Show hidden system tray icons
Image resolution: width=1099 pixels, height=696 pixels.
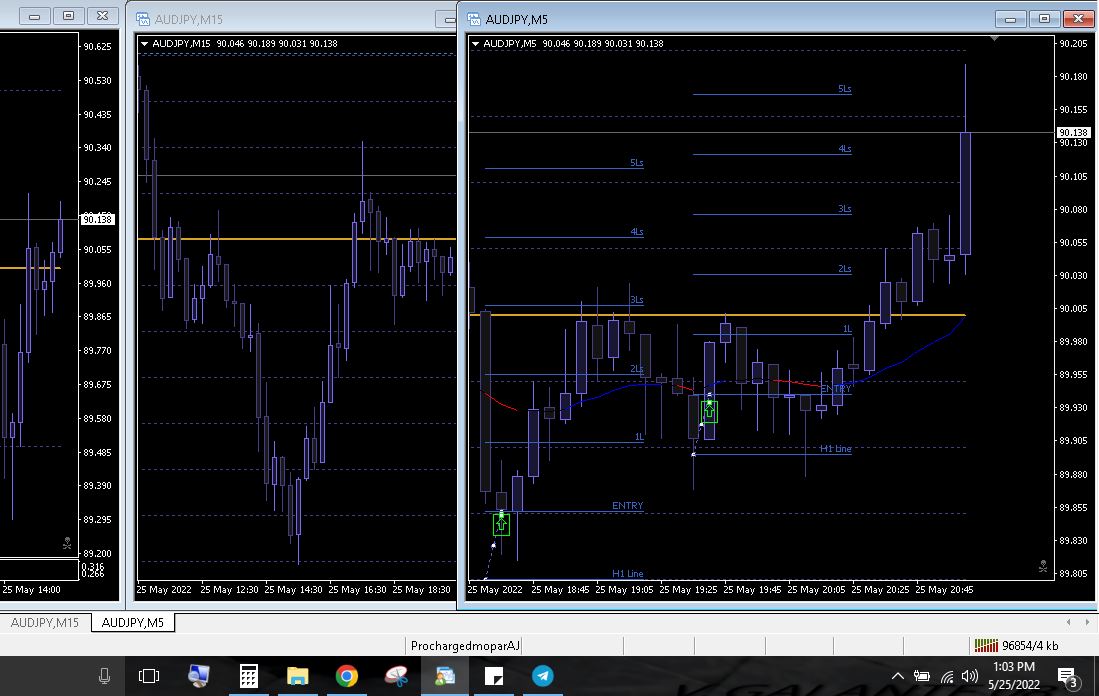coord(897,677)
